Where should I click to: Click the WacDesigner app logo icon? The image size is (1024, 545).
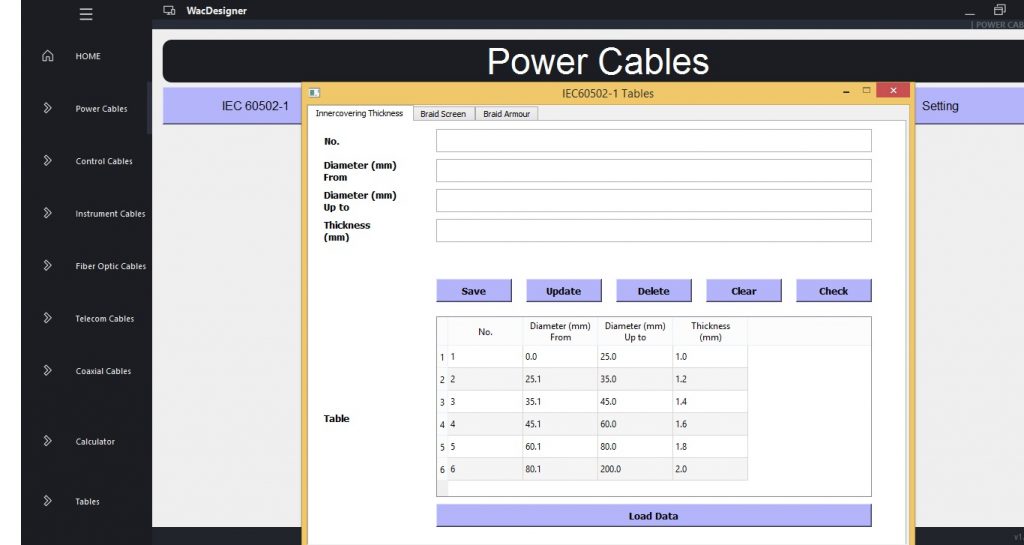pyautogui.click(x=170, y=11)
